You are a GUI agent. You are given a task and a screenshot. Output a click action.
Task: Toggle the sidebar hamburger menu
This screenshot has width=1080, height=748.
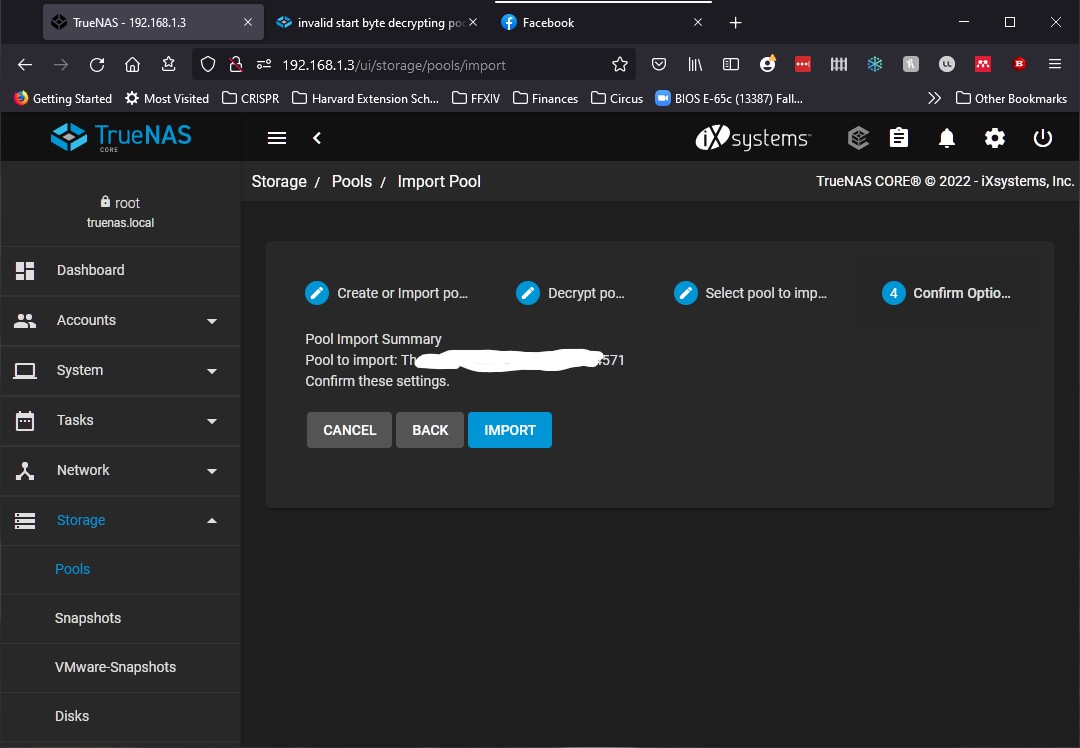click(277, 138)
